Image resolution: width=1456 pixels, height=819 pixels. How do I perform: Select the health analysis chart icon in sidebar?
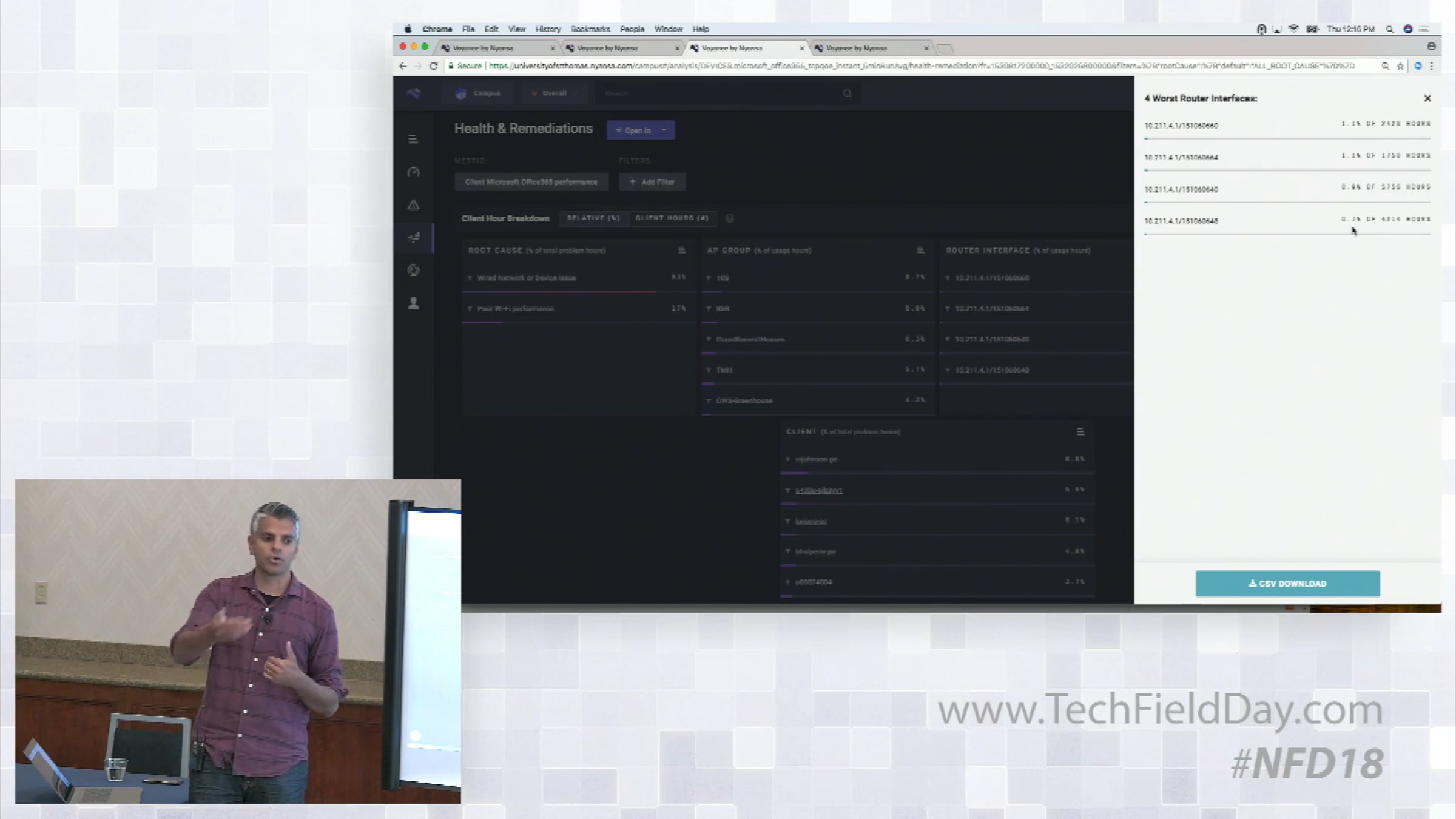414,237
